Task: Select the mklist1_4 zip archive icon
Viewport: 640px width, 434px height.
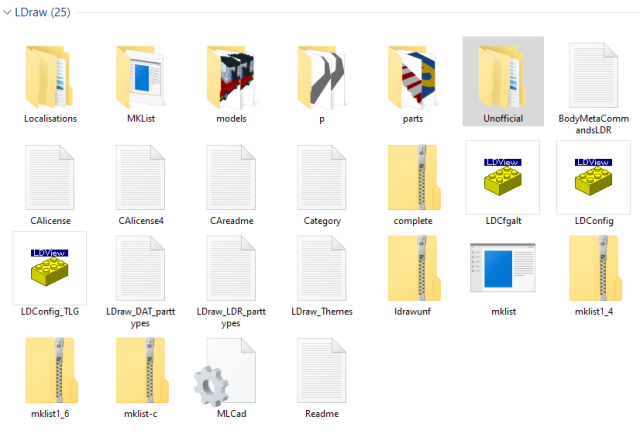Action: [x=595, y=268]
